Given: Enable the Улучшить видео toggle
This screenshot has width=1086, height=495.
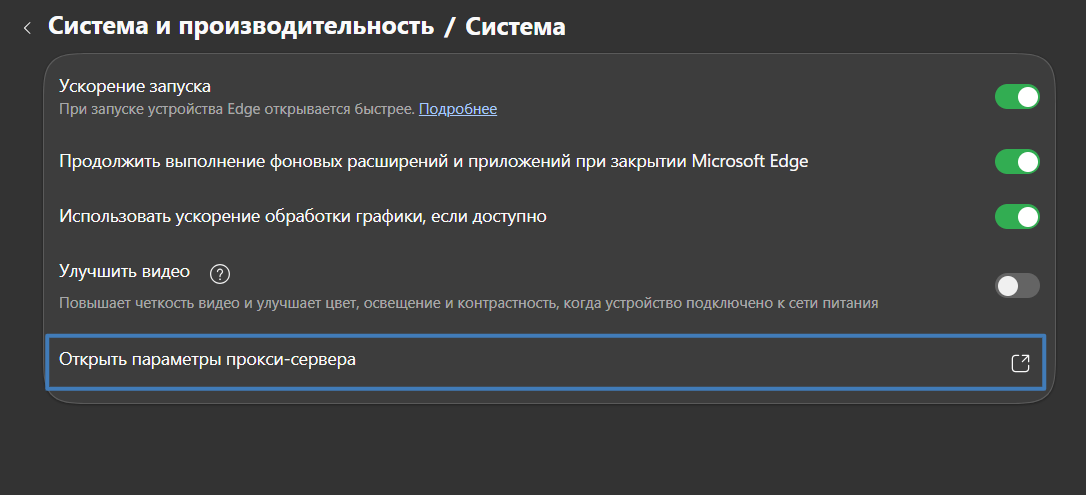Looking at the screenshot, I should click(1017, 286).
